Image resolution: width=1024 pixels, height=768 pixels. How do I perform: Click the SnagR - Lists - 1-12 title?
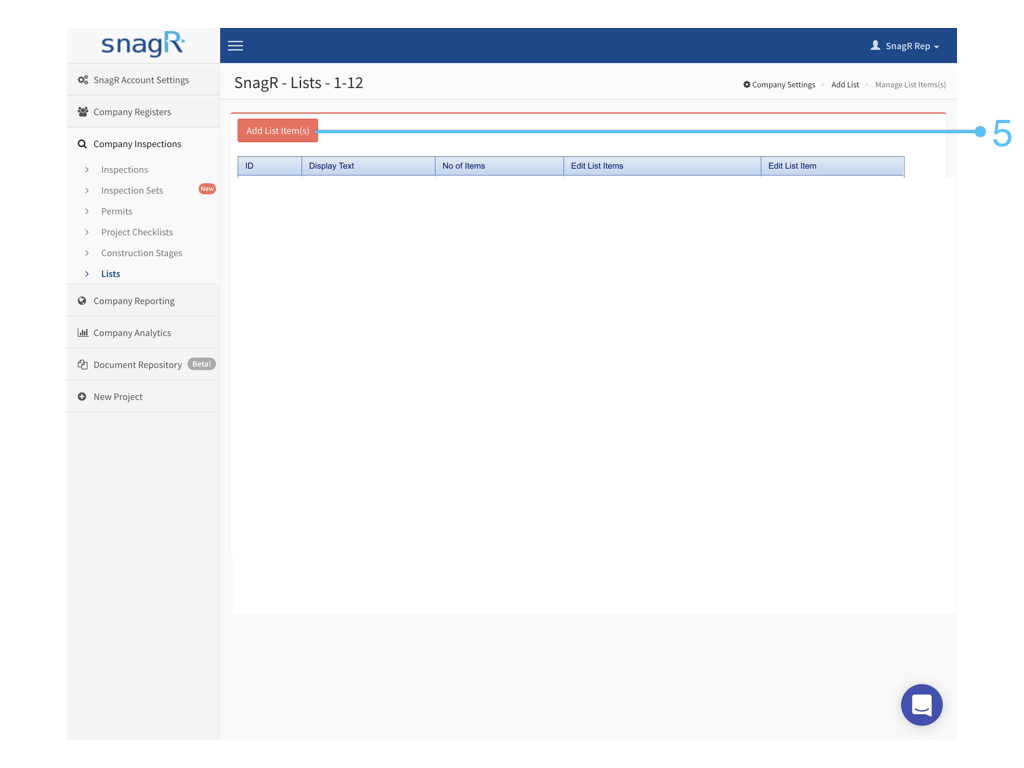pos(298,83)
